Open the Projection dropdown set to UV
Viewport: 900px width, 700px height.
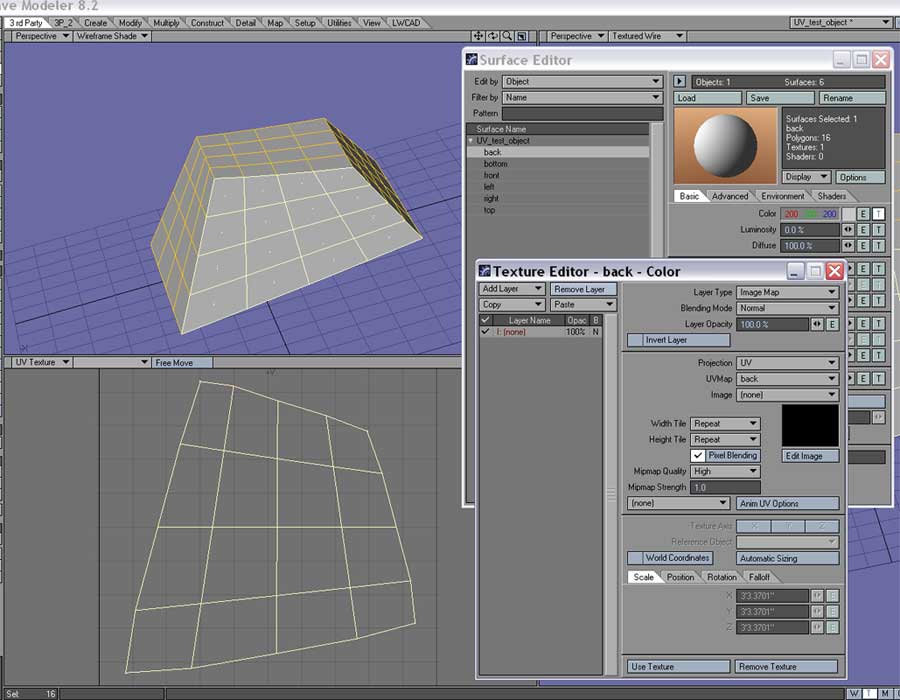coord(788,363)
